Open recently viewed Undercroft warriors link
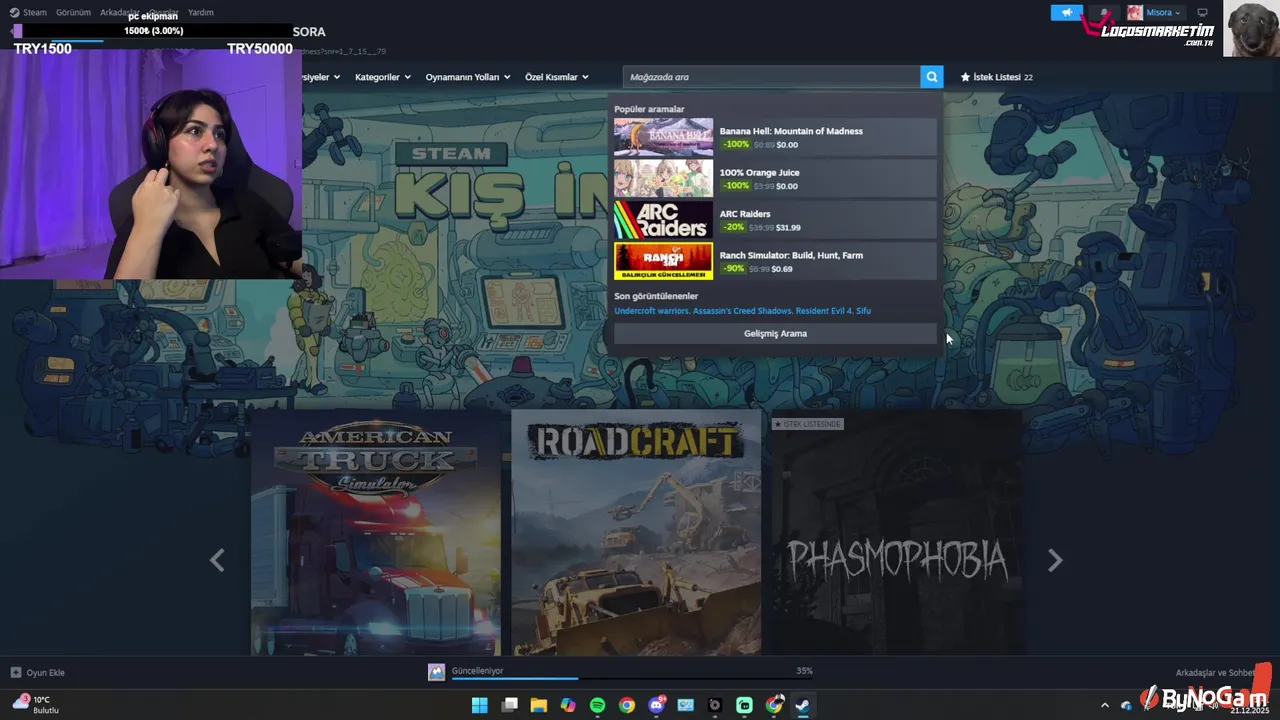This screenshot has height=720, width=1280. click(651, 311)
